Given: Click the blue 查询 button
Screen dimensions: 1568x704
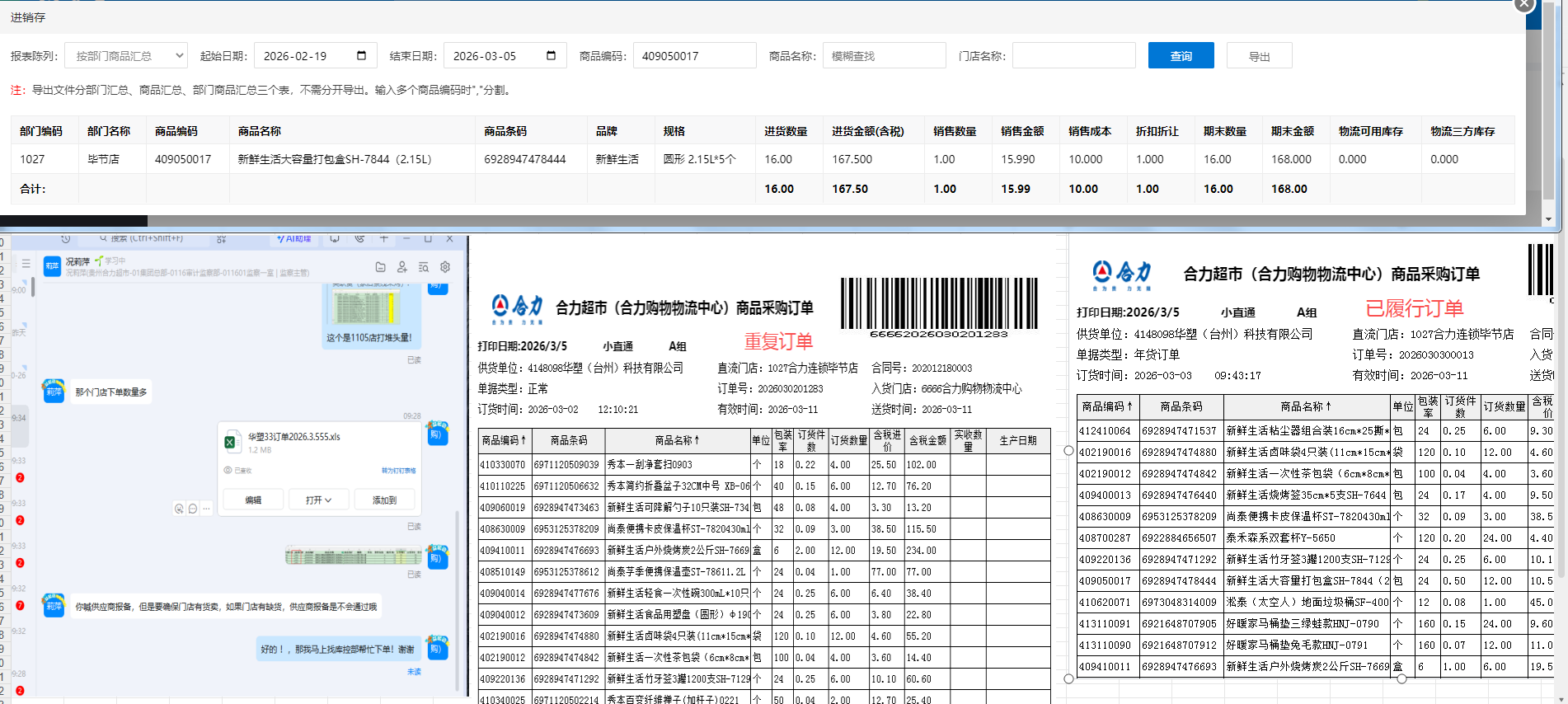Looking at the screenshot, I should [1181, 56].
